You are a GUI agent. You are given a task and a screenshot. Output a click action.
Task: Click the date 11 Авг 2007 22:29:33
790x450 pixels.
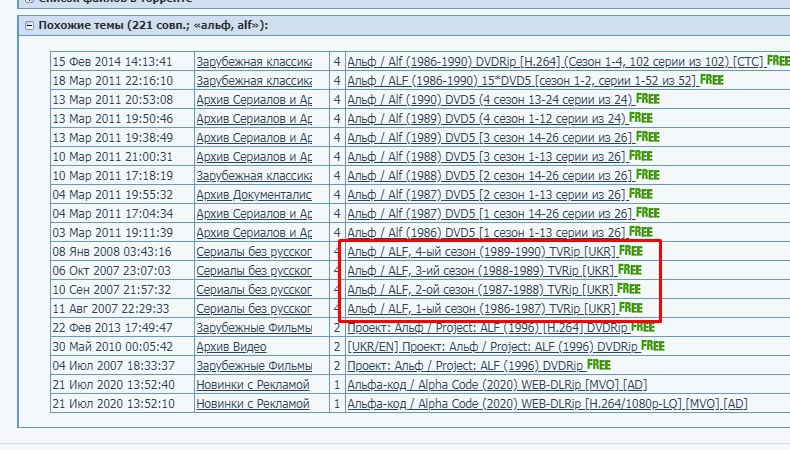[x=111, y=308]
